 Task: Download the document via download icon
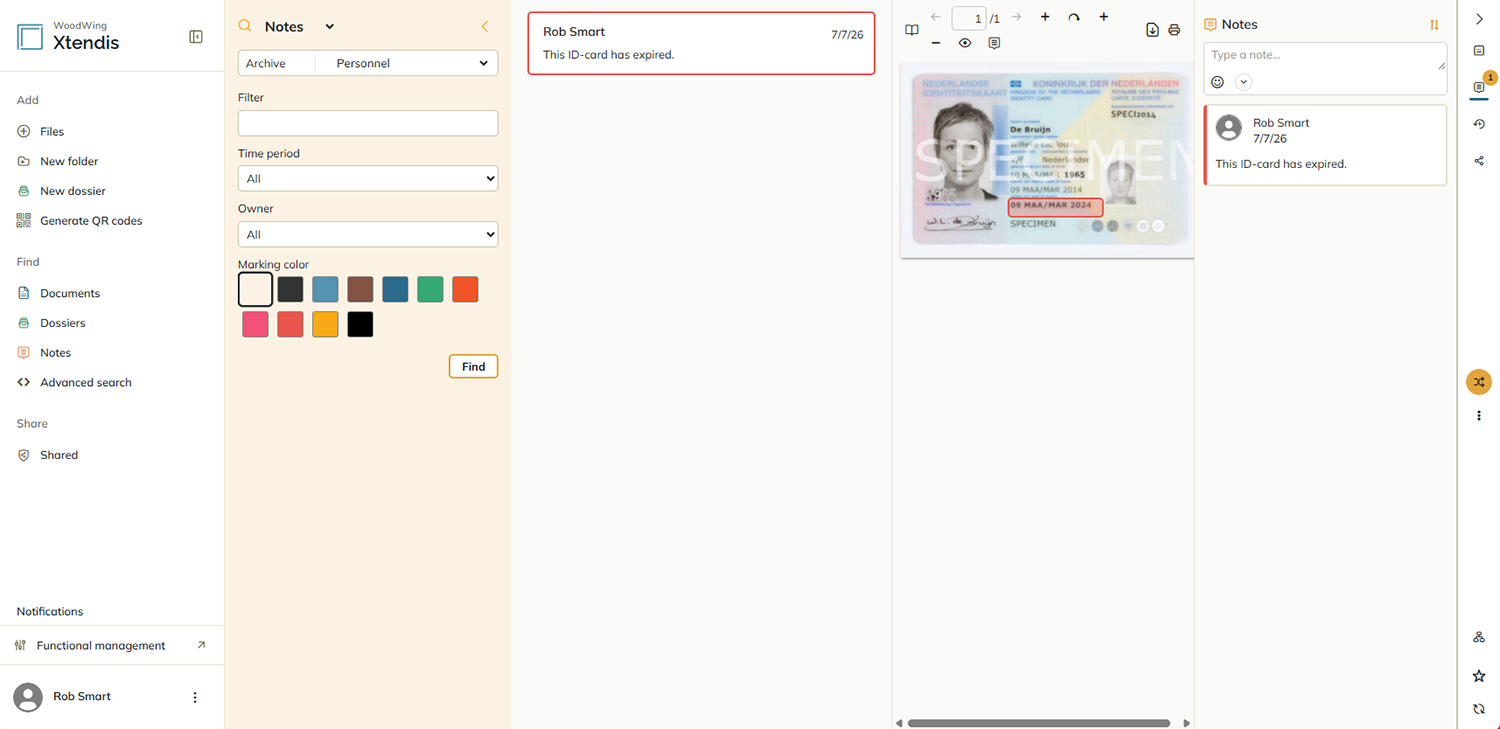1152,30
